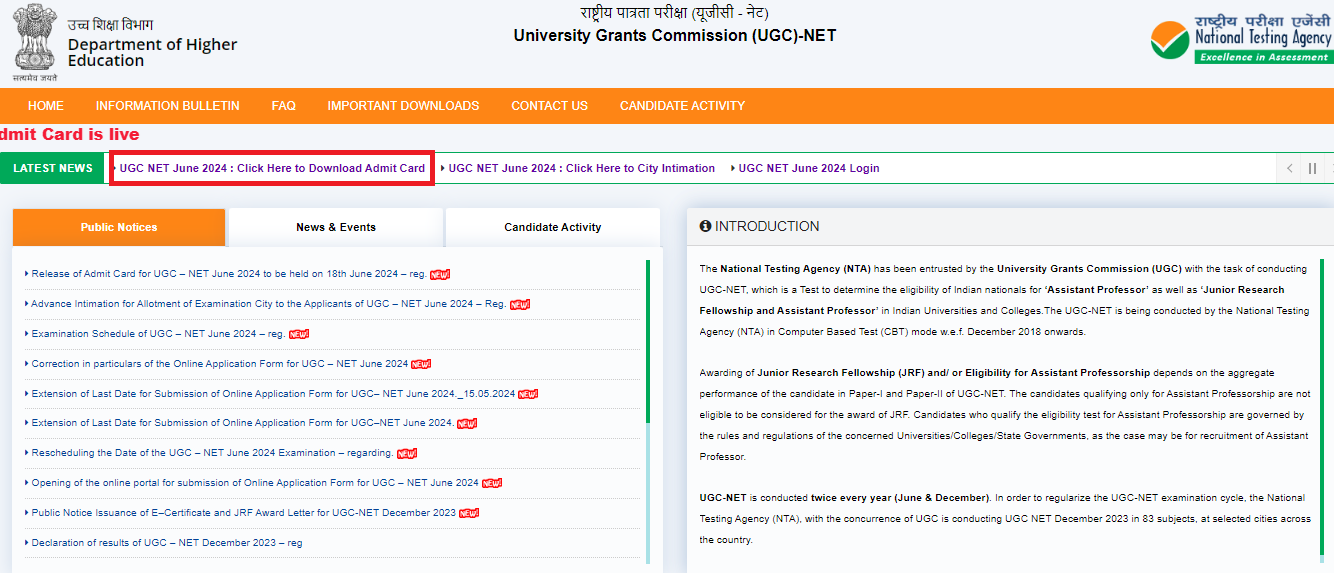Open IMPORTANT DOWNLOADS menu
The image size is (1334, 573).
[x=403, y=105]
